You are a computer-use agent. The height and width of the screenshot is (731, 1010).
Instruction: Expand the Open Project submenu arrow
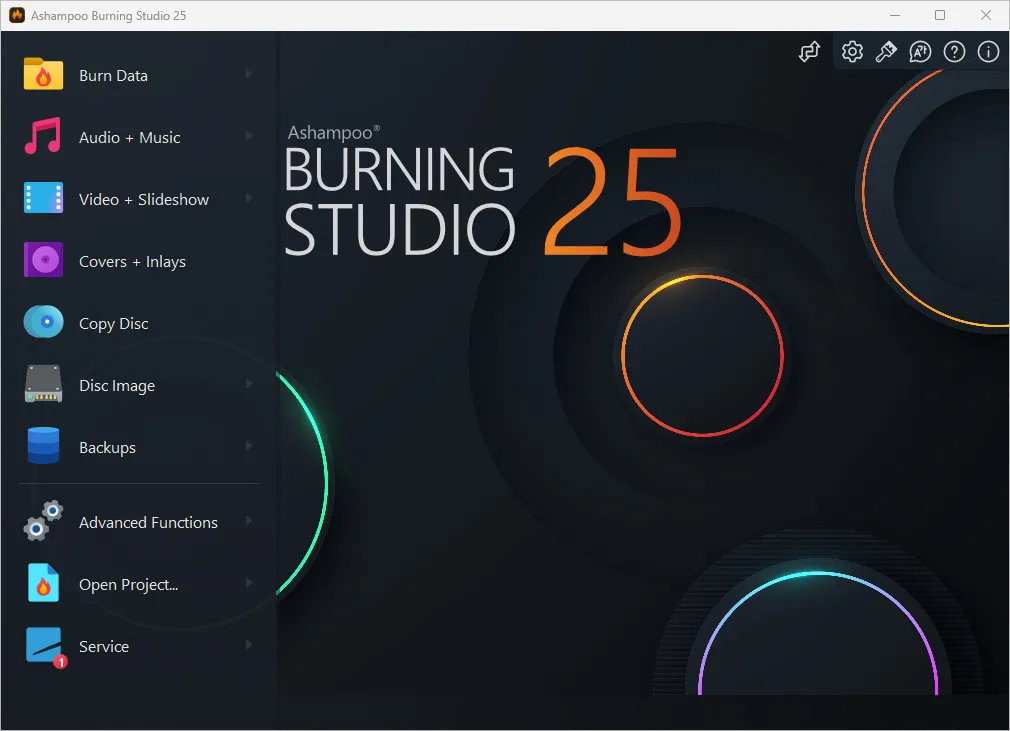coord(249,583)
